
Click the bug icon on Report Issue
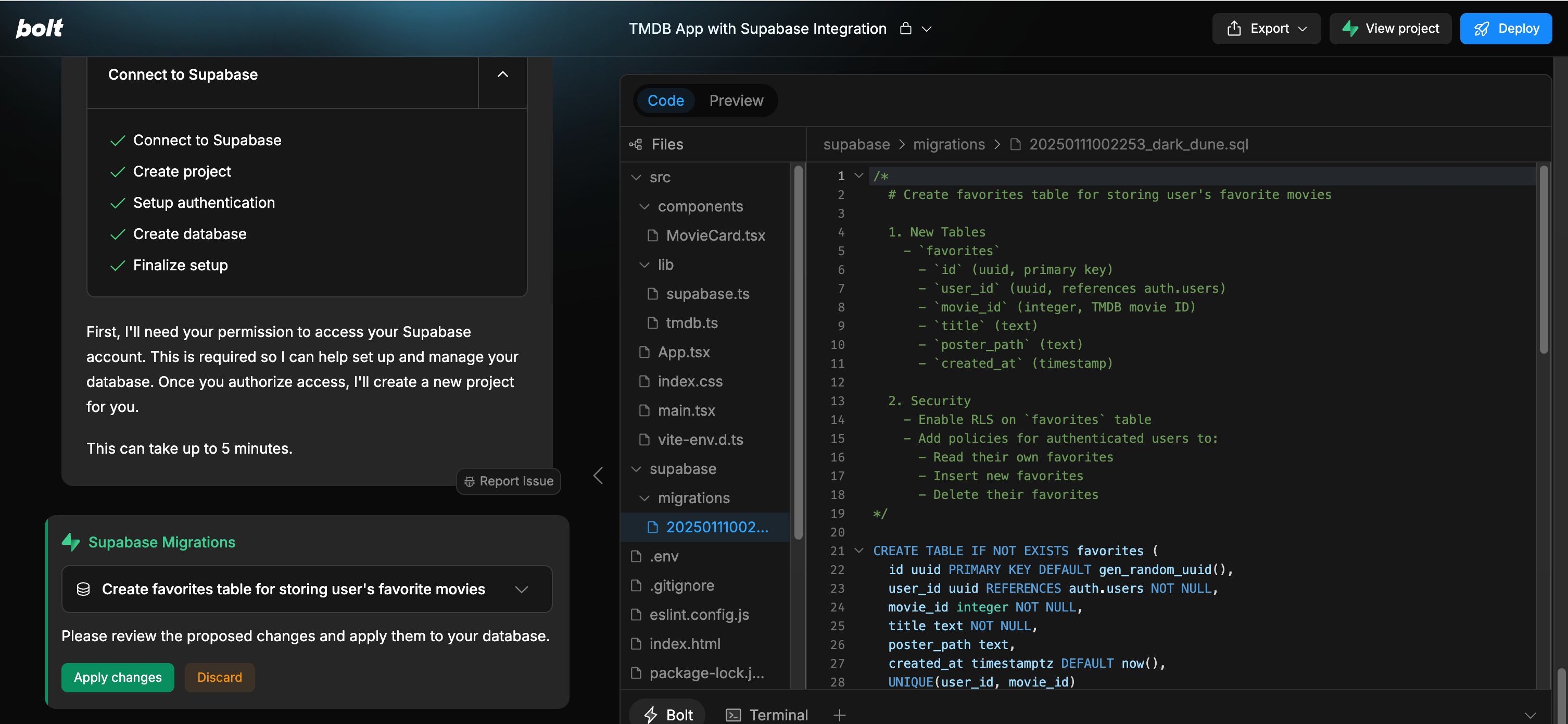pos(469,481)
